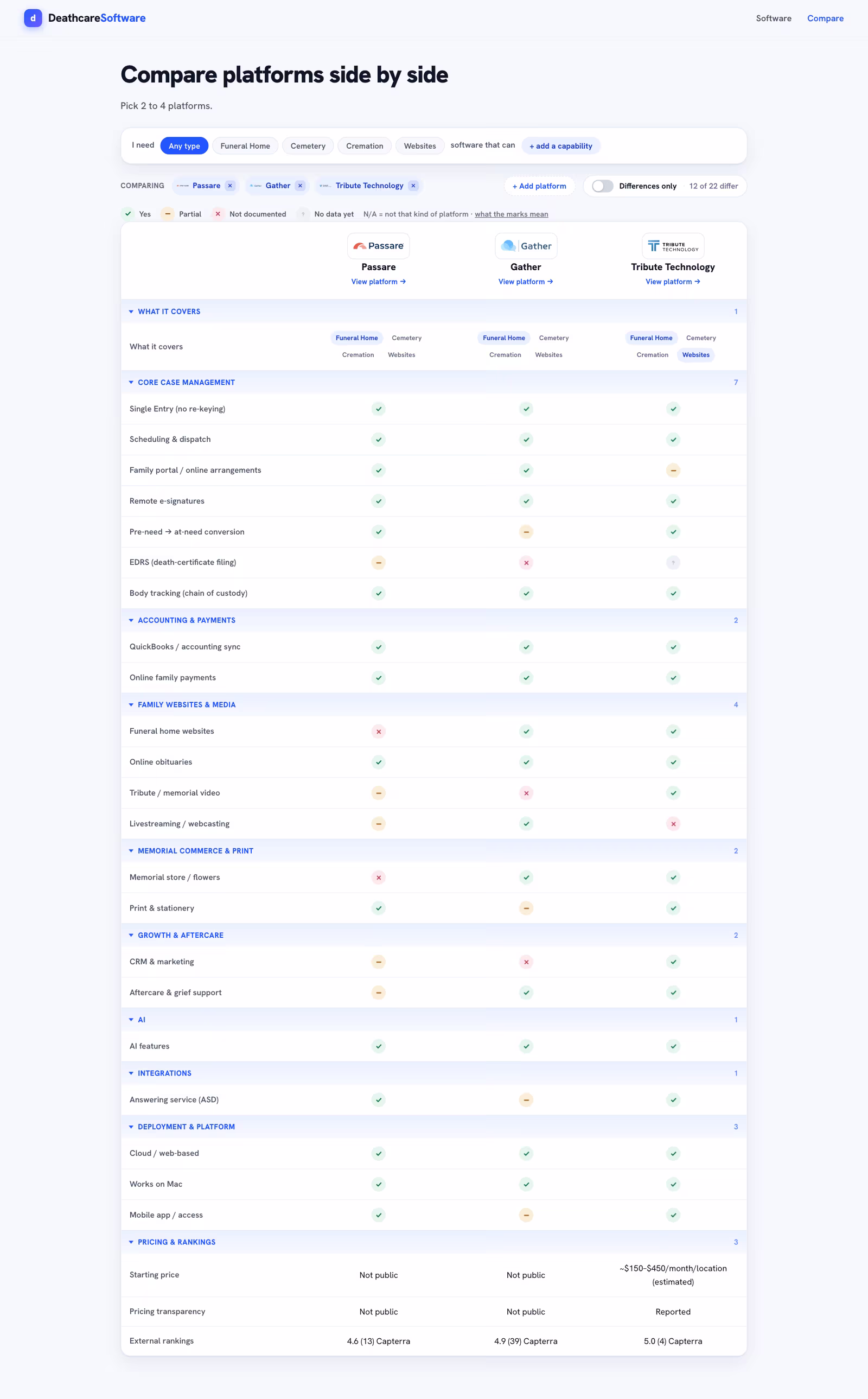868x1399 pixels.
Task: Click Websites tag under Tribute Technology coverage
Action: [x=696, y=355]
